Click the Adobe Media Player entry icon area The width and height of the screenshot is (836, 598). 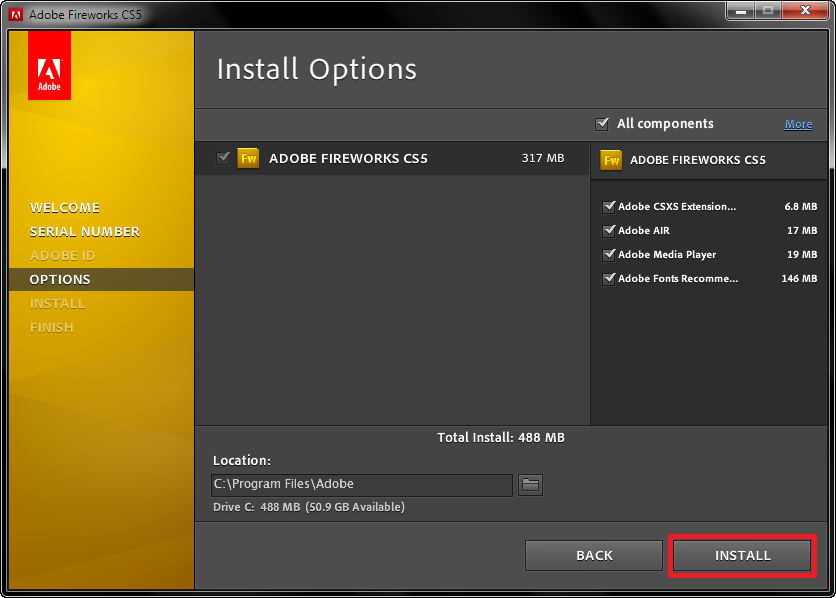[x=668, y=255]
